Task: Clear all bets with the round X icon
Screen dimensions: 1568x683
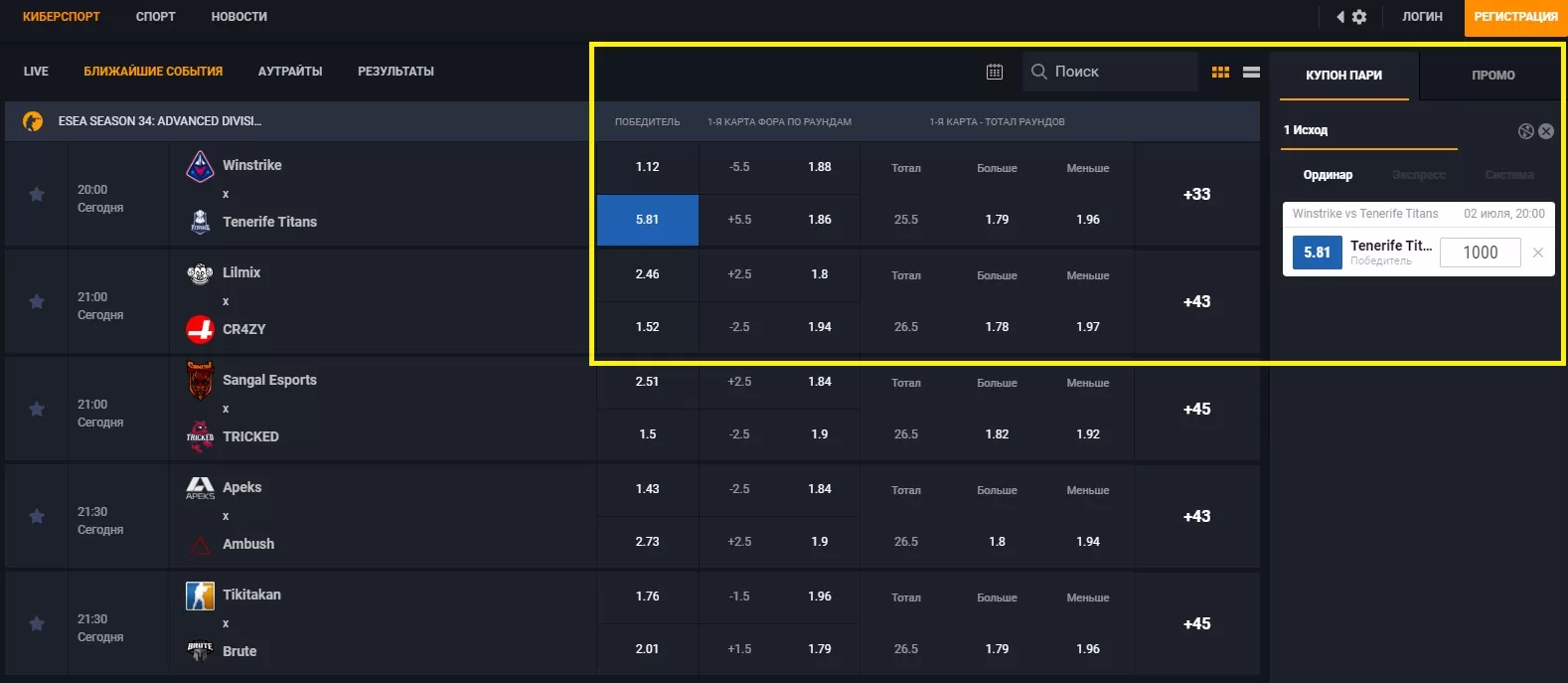Action: click(x=1546, y=131)
